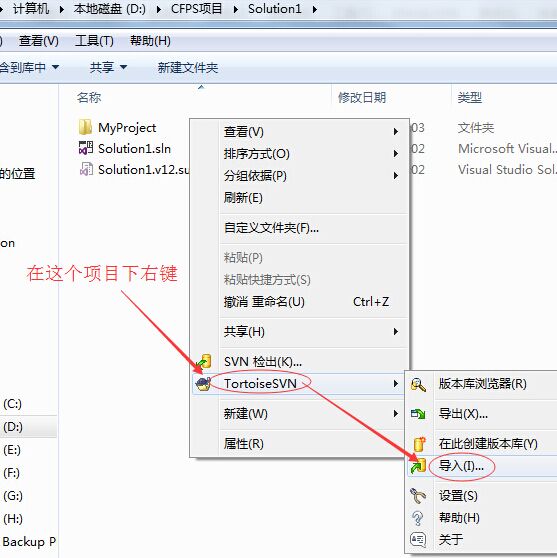
Task: Open the 帮助(H) menu bar item
Action: [x=150, y=41]
